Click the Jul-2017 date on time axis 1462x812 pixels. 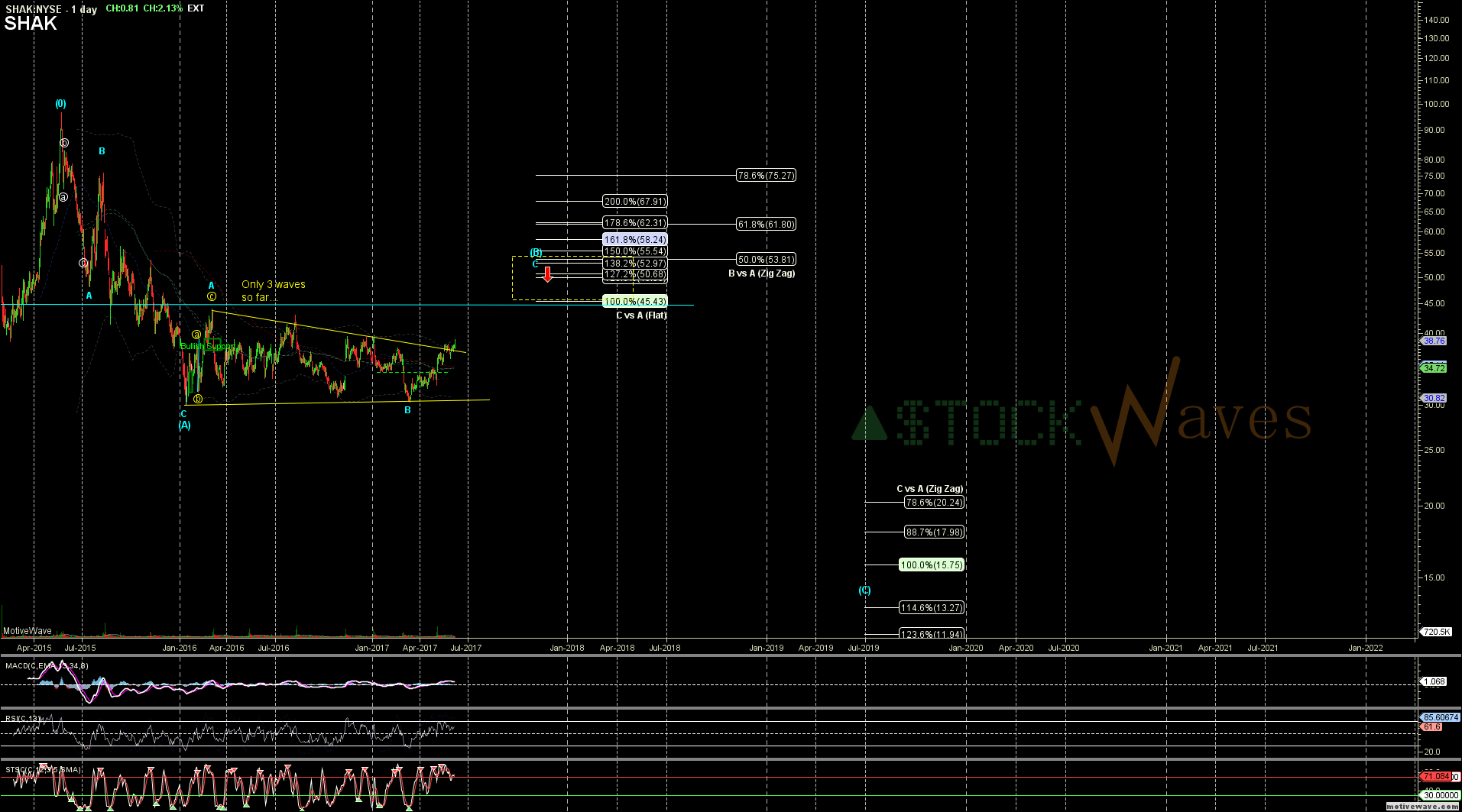[465, 648]
